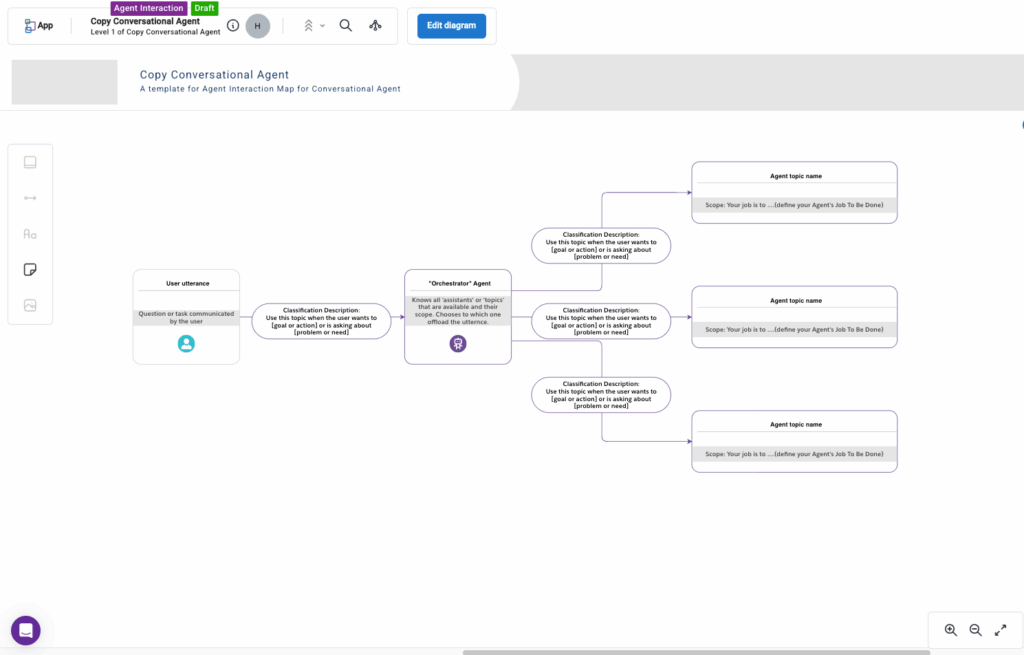Click the search magnifier icon

tap(345, 26)
